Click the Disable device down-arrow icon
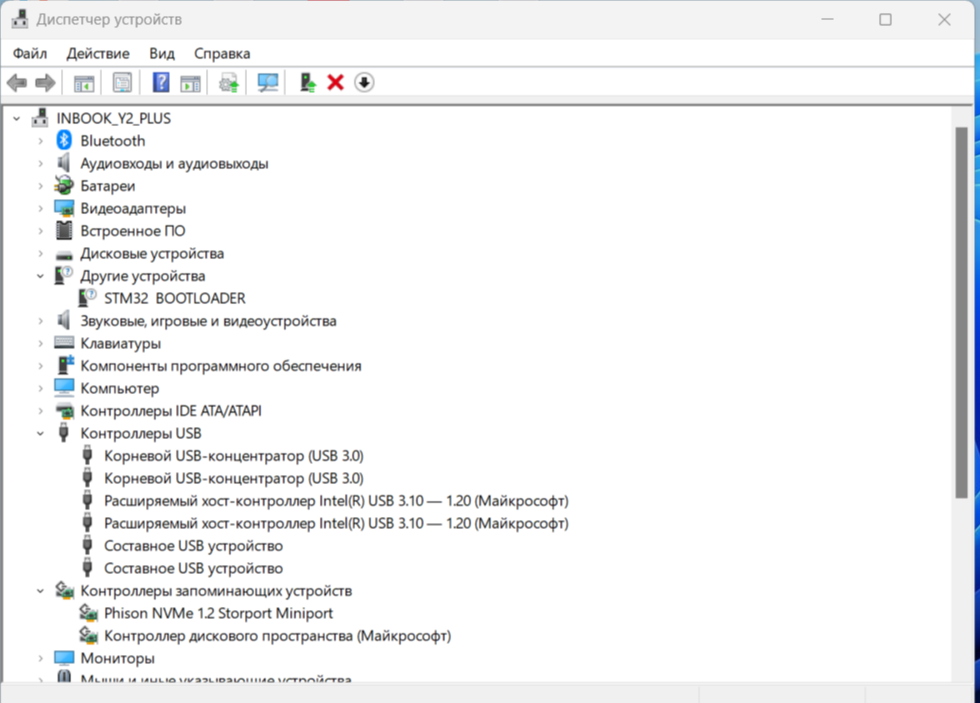 [364, 82]
